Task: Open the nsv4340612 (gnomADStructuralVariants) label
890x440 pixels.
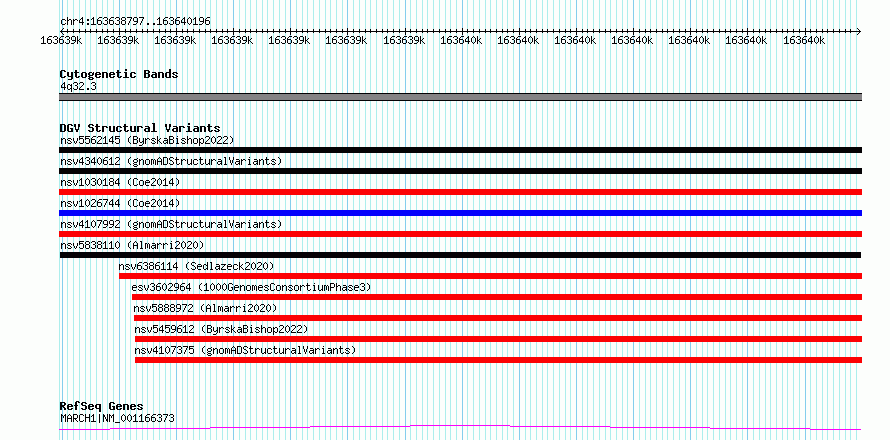Action: click(x=171, y=161)
